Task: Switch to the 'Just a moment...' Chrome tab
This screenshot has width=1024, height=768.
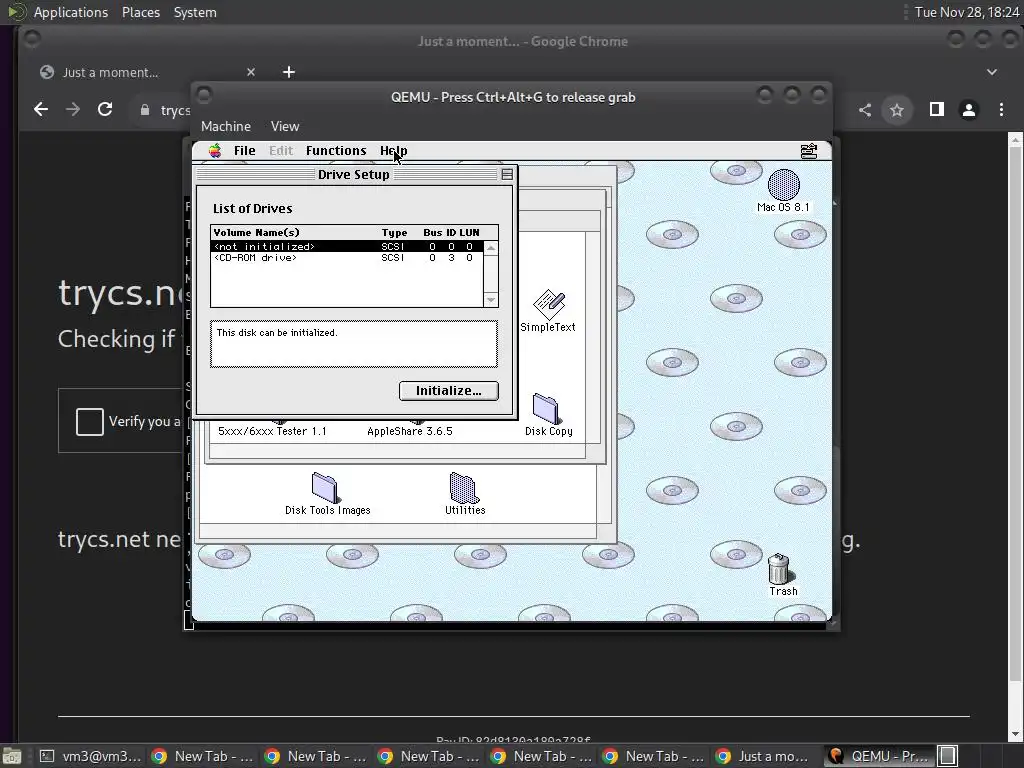Action: tap(147, 72)
